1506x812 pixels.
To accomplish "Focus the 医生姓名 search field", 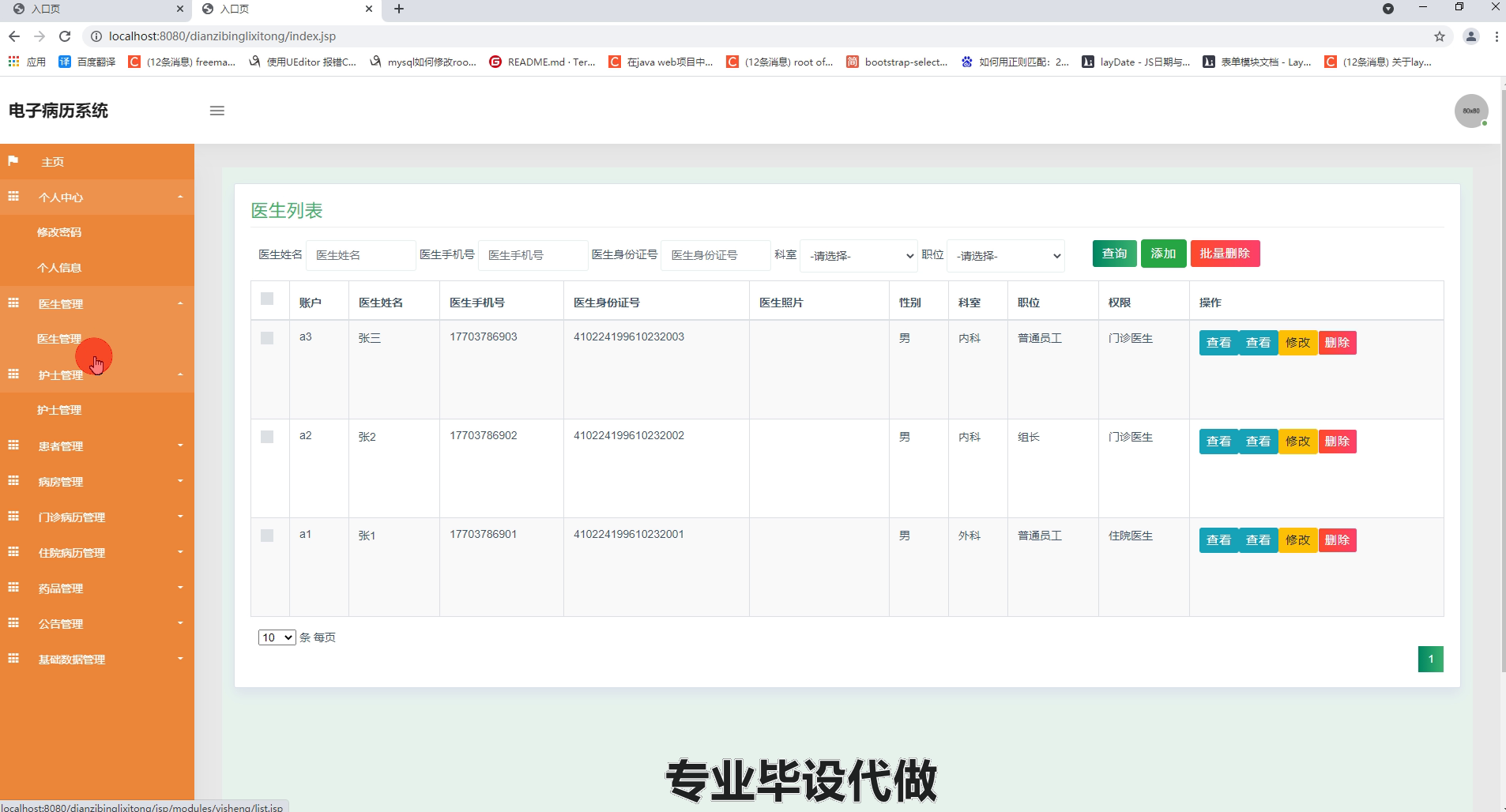I will click(360, 255).
